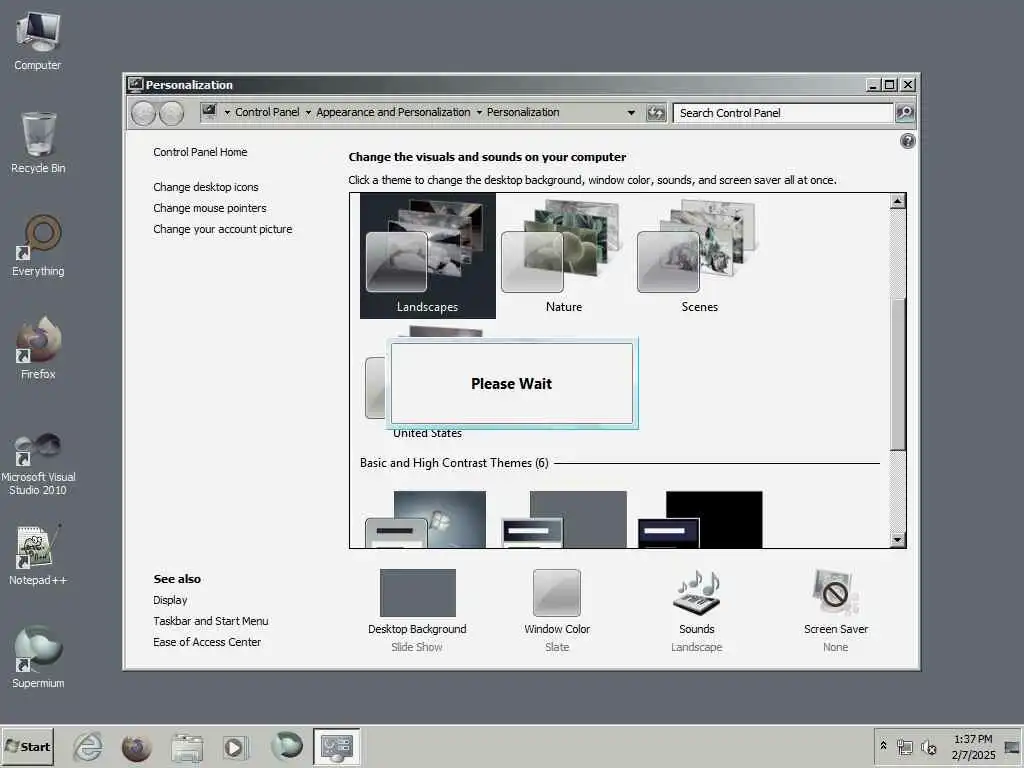Click the volume tray icon
The image size is (1024, 768).
928,746
